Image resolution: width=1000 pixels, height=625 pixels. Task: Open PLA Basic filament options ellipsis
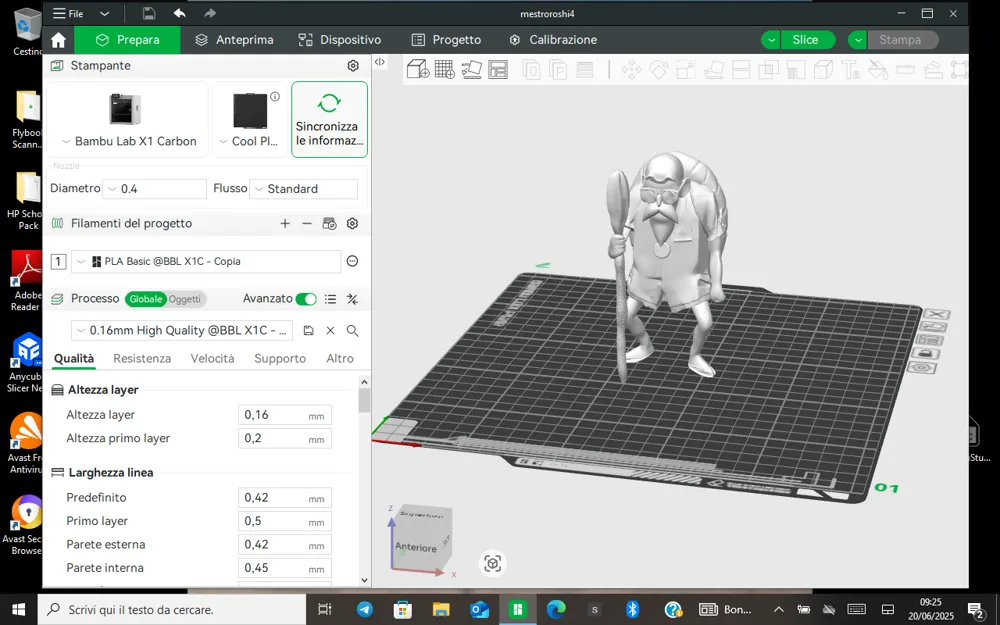coord(352,261)
